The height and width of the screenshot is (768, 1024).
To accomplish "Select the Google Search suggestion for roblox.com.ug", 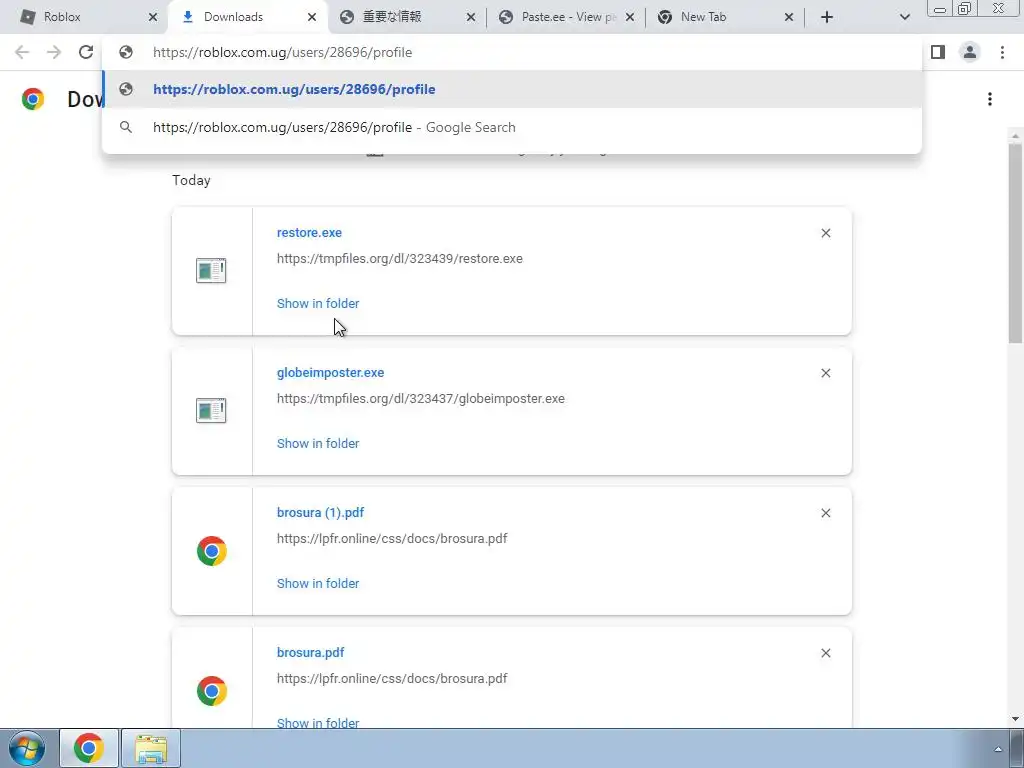I will pyautogui.click(x=512, y=127).
